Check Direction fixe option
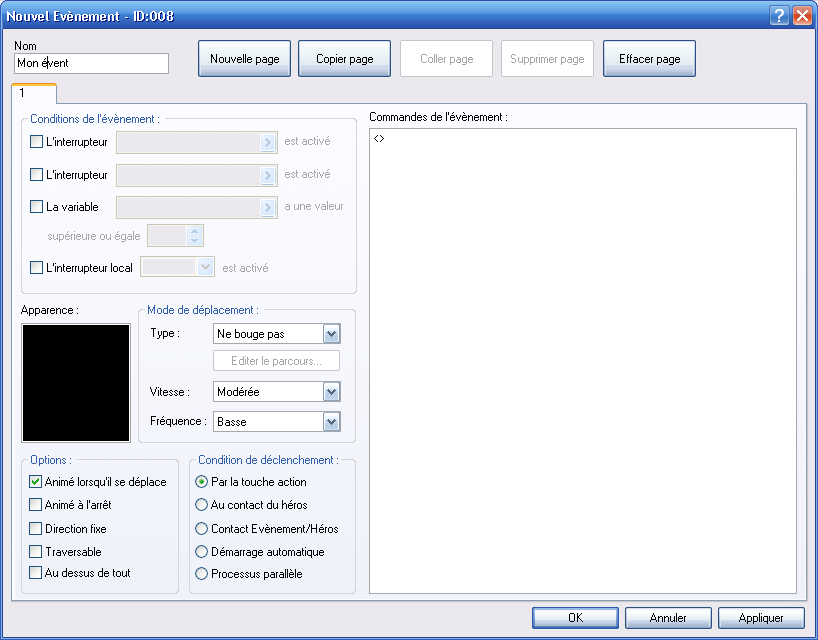 coord(35,528)
